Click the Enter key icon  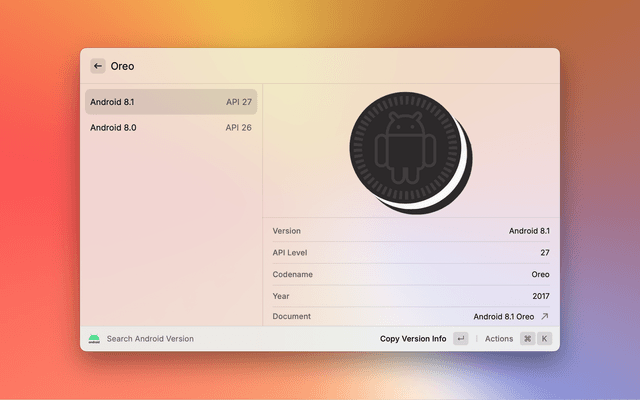tap(460, 339)
